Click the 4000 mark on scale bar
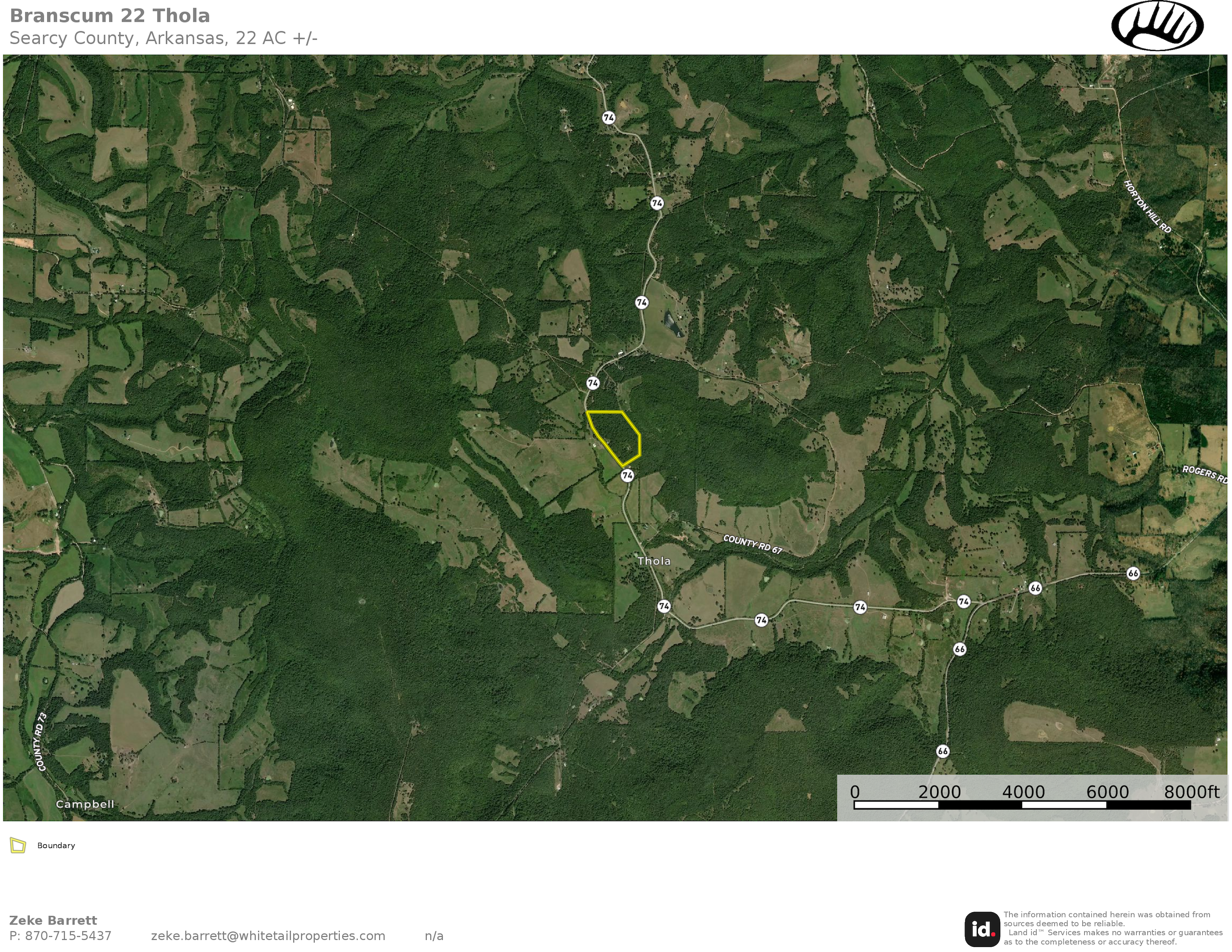The height and width of the screenshot is (952, 1232). [1023, 792]
